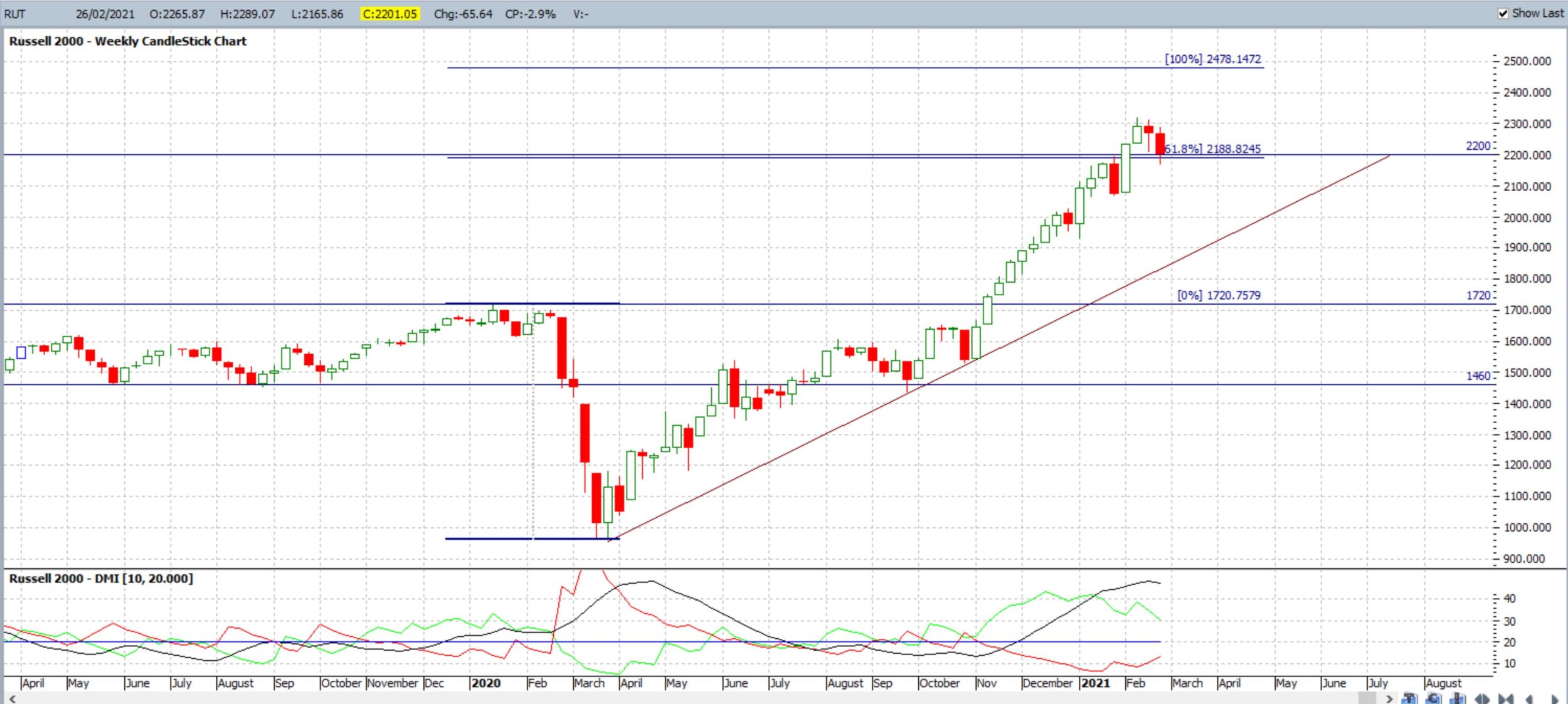Click the horizontal scrollbar left arrow
This screenshot has width=1568, height=704.
pyautogui.click(x=11, y=699)
